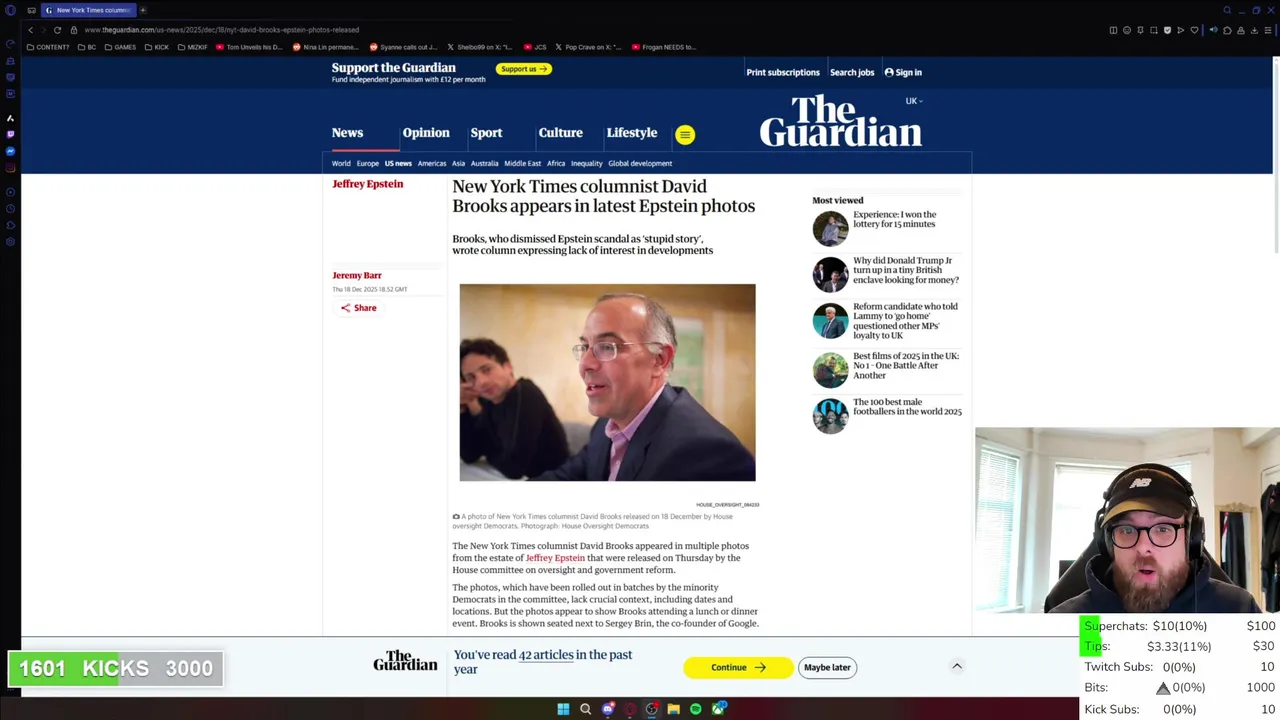Click the split-screen icon in browser toolbar
The width and height of the screenshot is (1280, 720).
coord(1113,30)
